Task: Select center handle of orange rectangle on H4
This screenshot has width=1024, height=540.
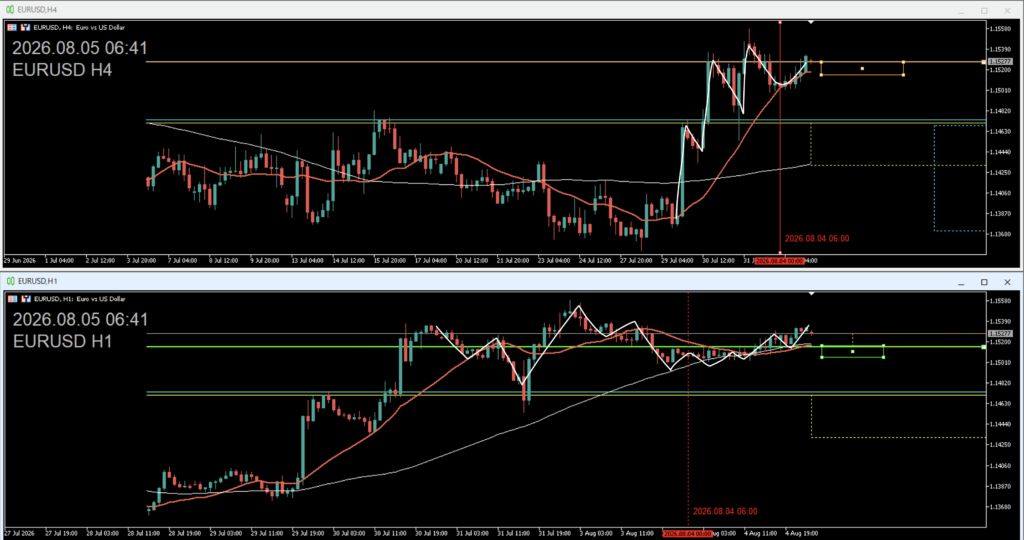Action: pos(862,69)
